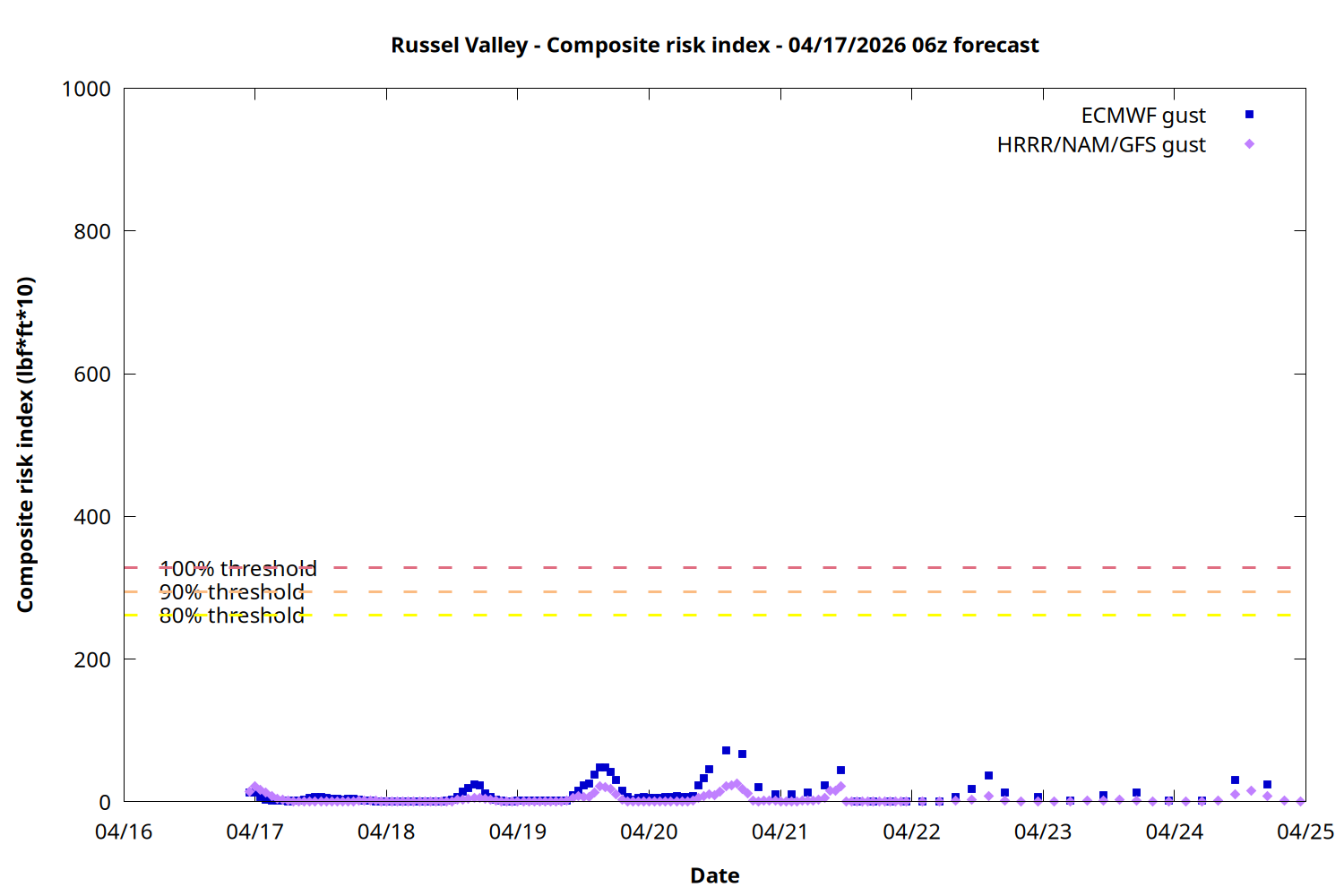Click the HRRR/NAM/GFS gust legend label

click(x=1100, y=145)
